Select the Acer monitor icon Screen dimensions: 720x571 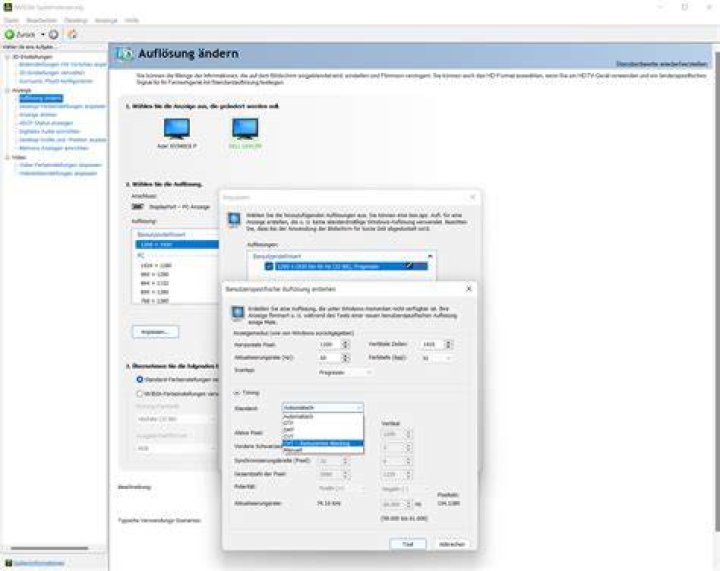click(x=177, y=129)
